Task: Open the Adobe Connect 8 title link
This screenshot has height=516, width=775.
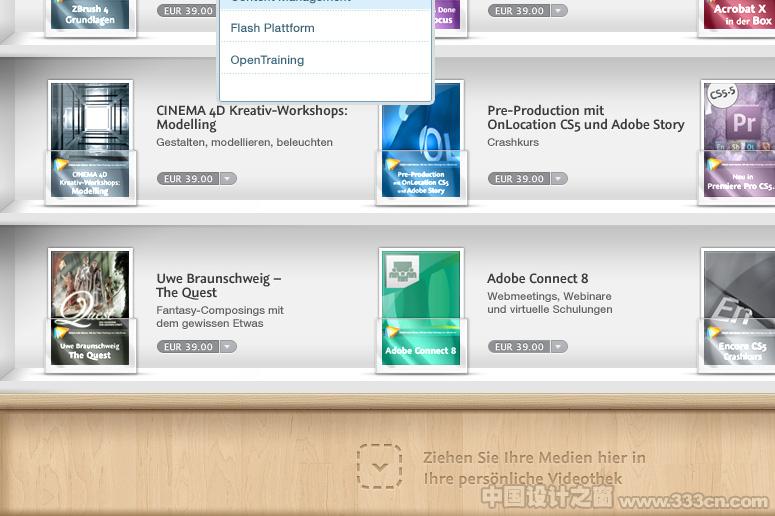Action: [x=538, y=278]
